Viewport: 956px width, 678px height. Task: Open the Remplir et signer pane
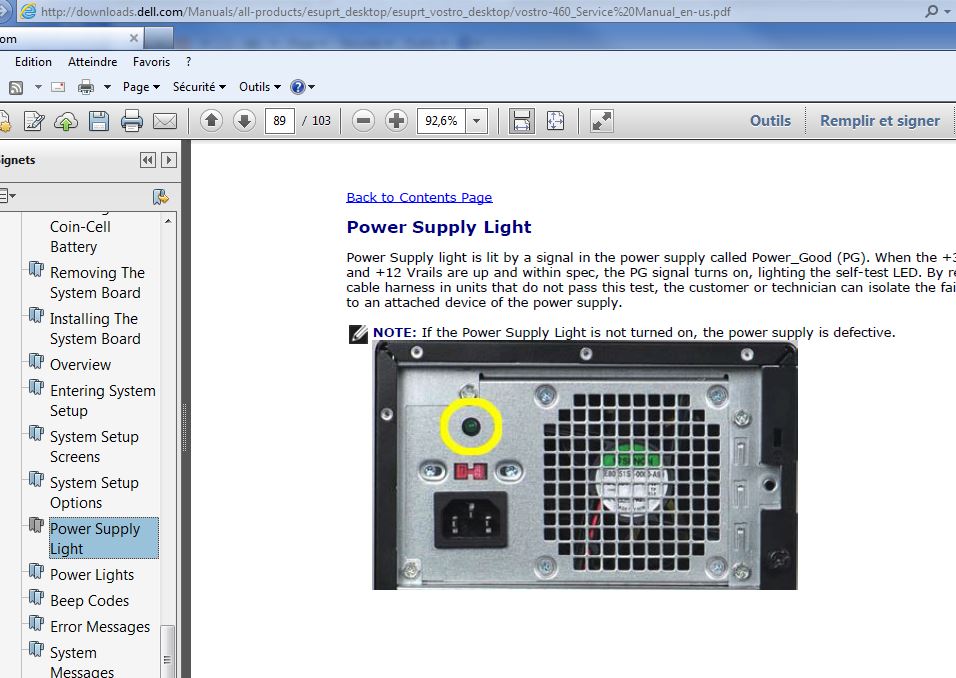[879, 121]
